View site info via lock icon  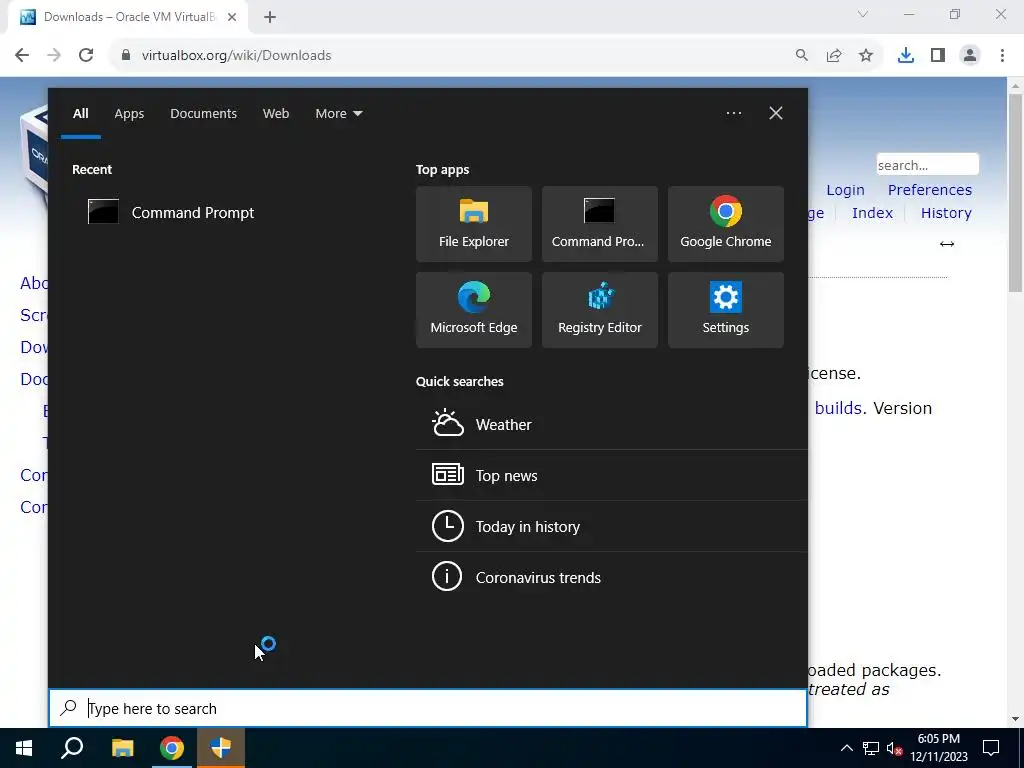[x=126, y=56]
